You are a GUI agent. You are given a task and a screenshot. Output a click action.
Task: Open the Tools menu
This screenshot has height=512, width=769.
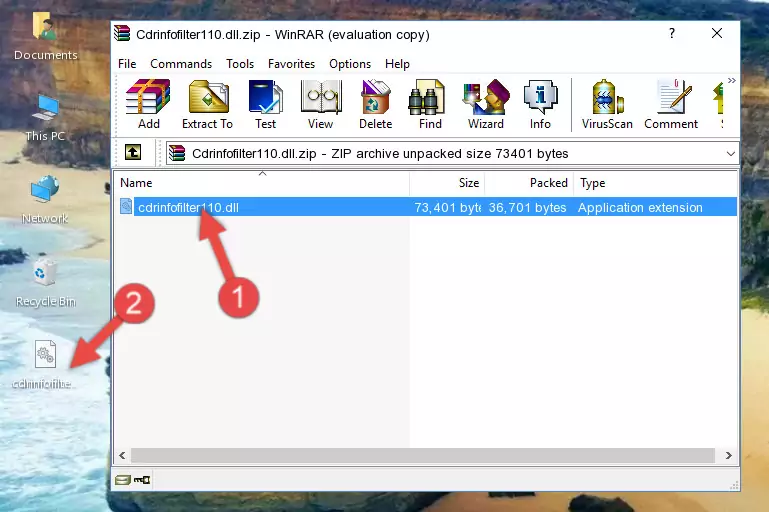point(240,64)
